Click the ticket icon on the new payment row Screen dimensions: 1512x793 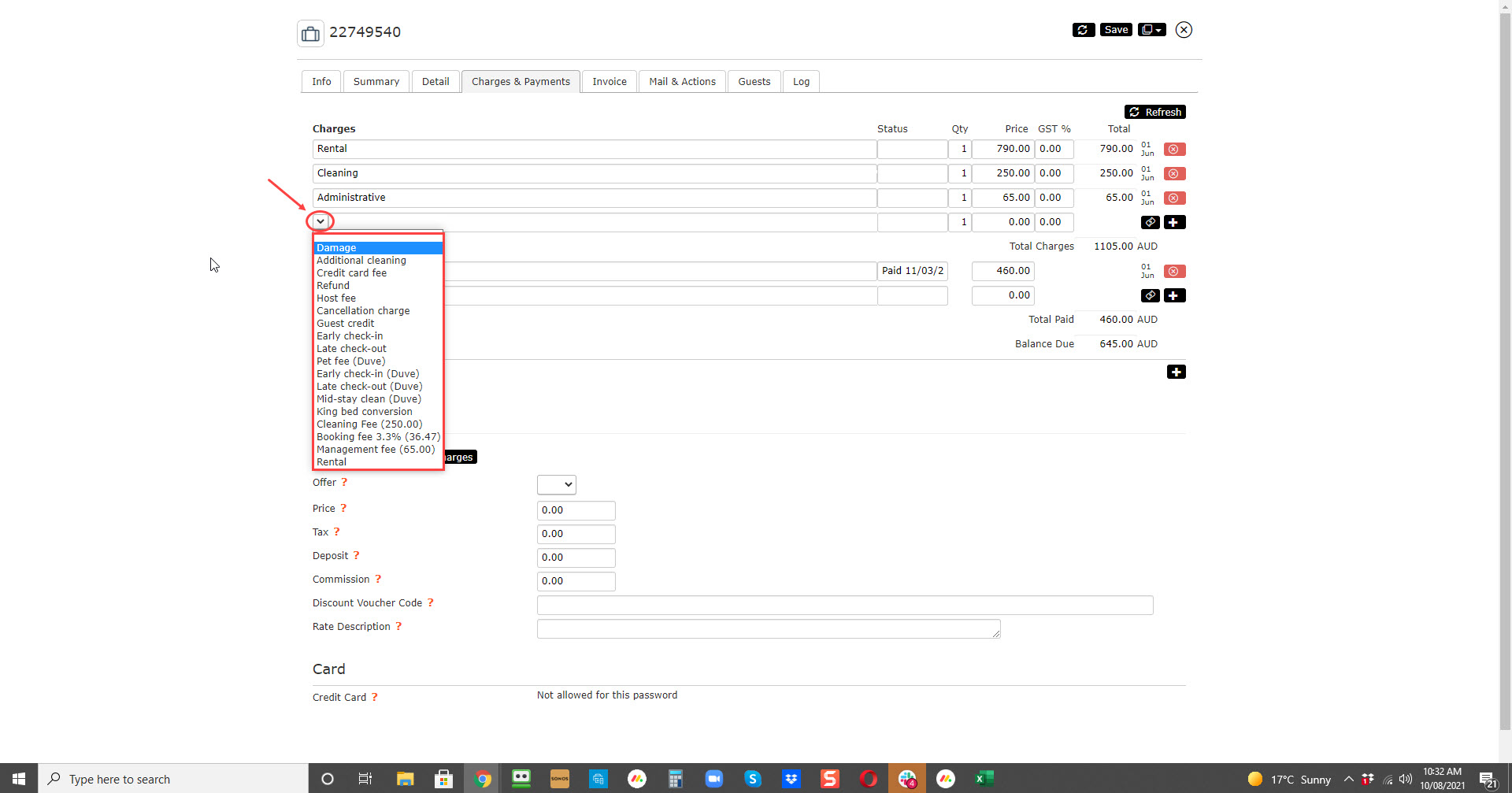1151,295
